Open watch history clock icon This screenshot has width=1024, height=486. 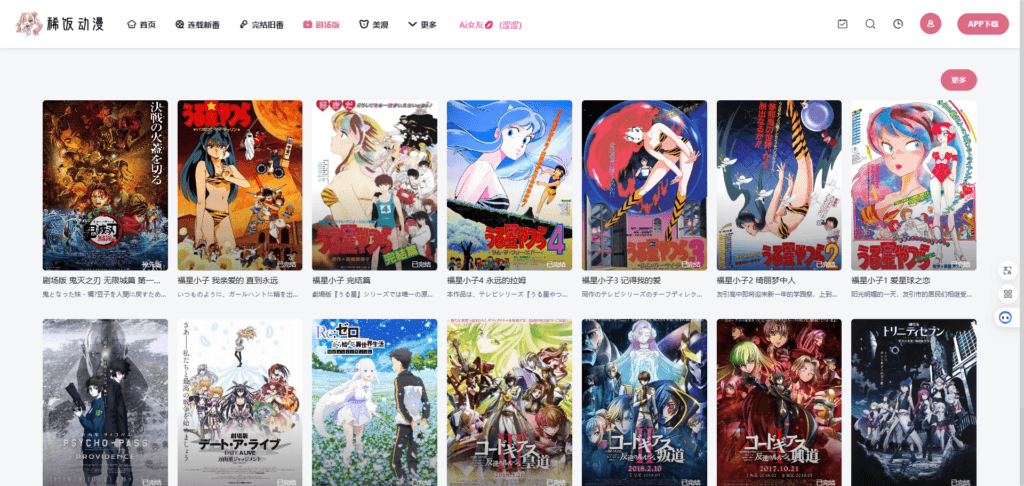899,24
